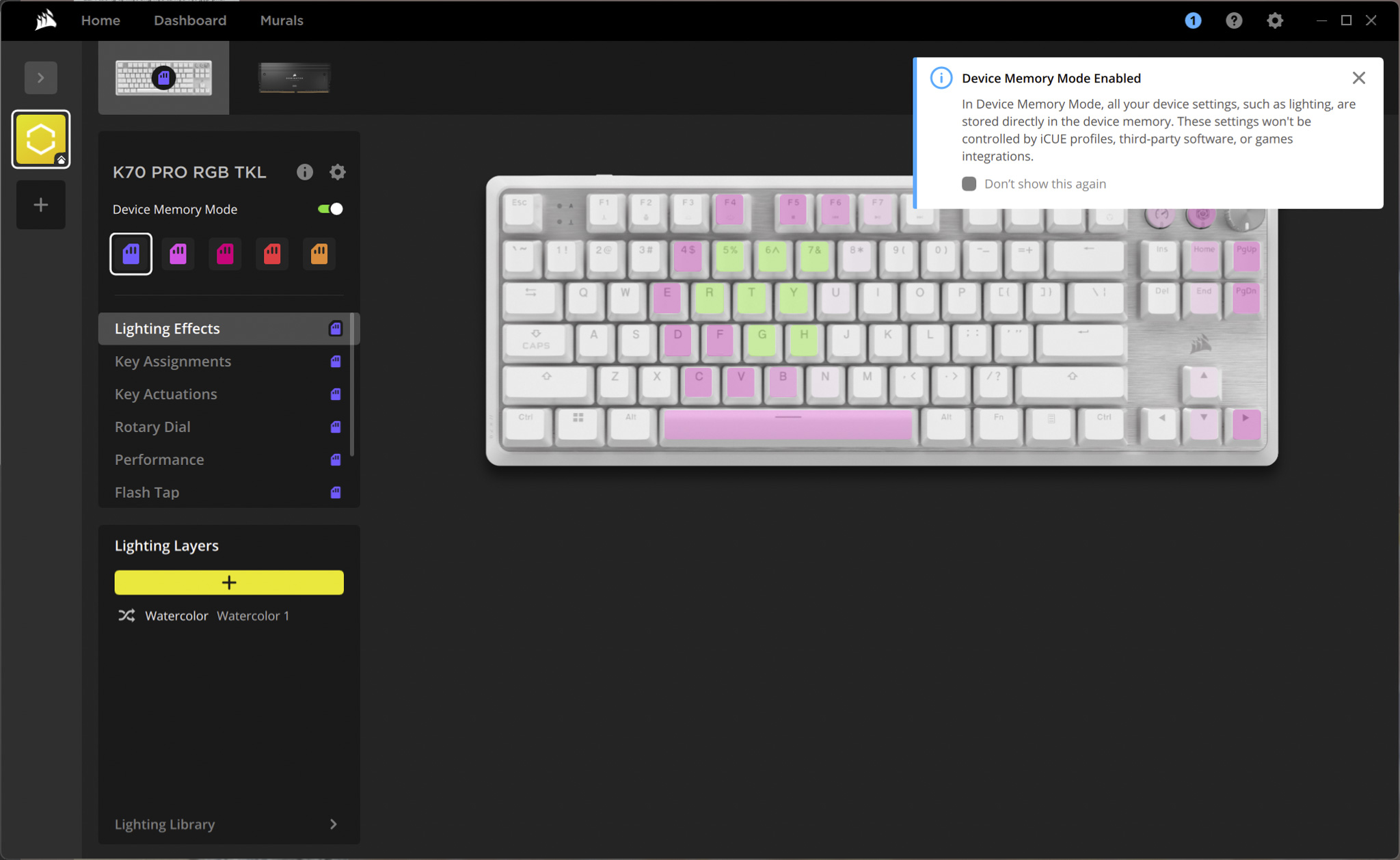Add a new lighting layer
The width and height of the screenshot is (1400, 860).
coord(228,582)
